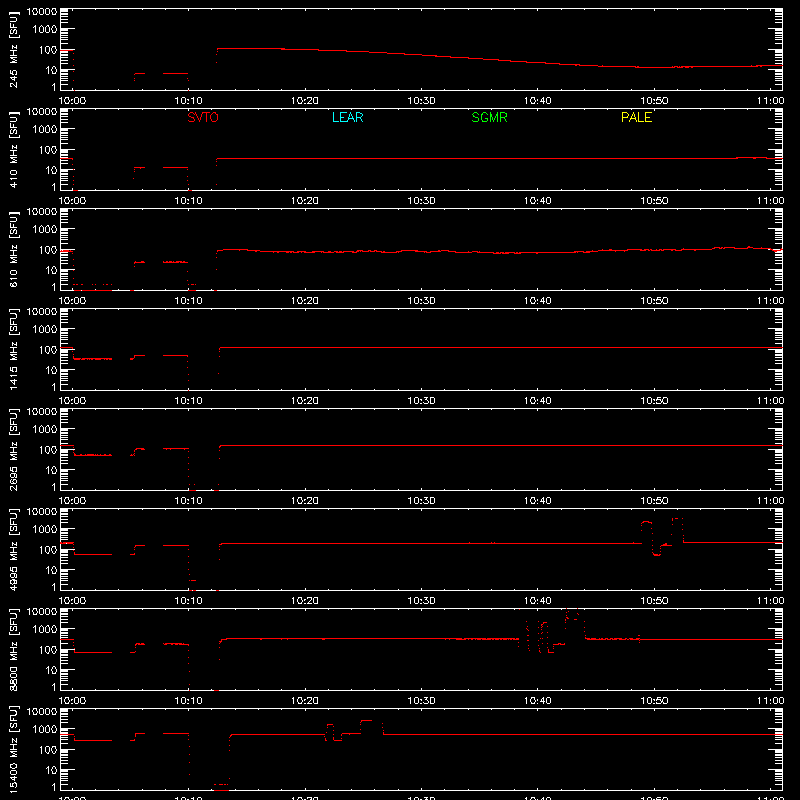Select the 4995 MHz [SFU] axis label
Image resolution: width=800 pixels, height=800 pixels.
[x=13, y=549]
